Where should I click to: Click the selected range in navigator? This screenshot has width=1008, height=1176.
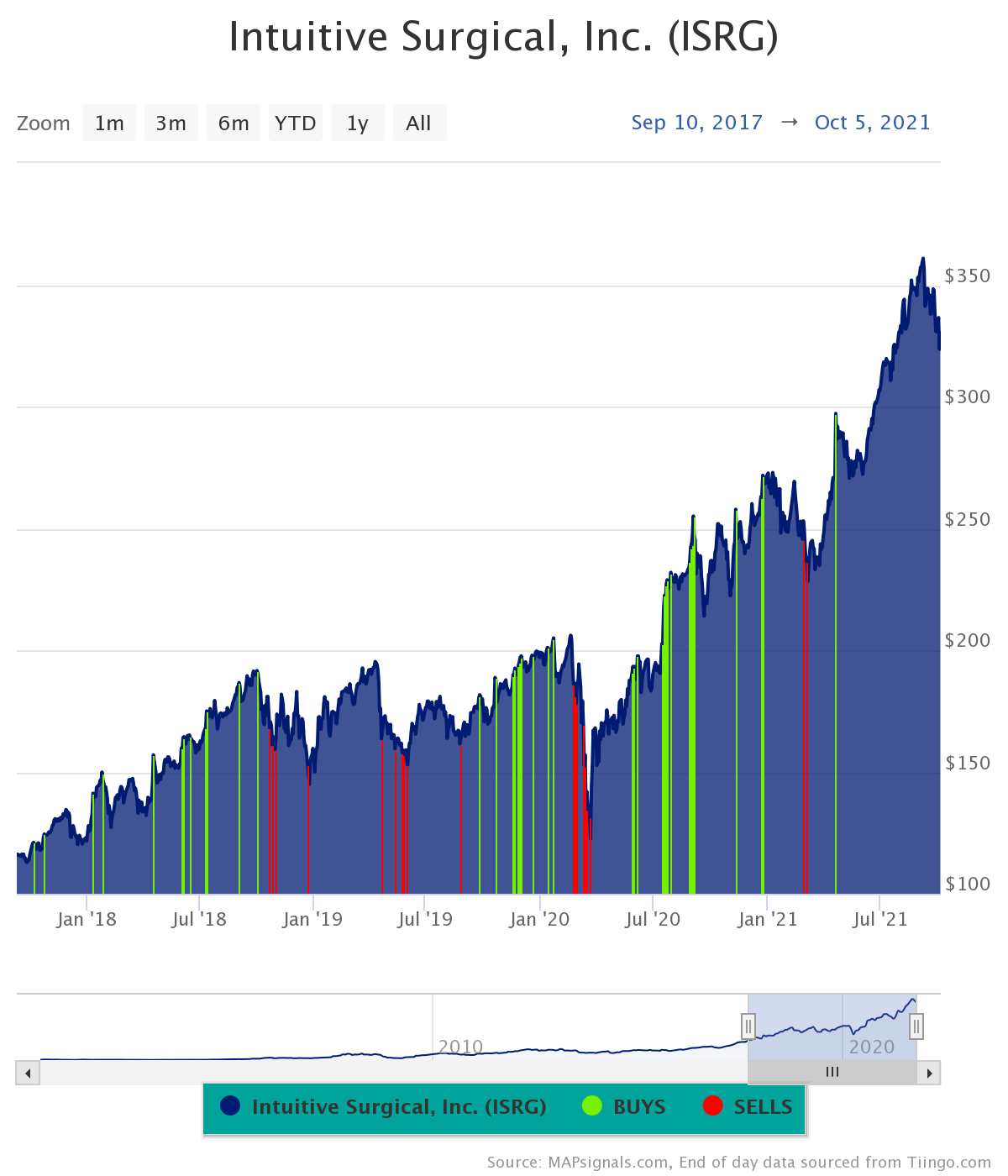[x=832, y=1026]
